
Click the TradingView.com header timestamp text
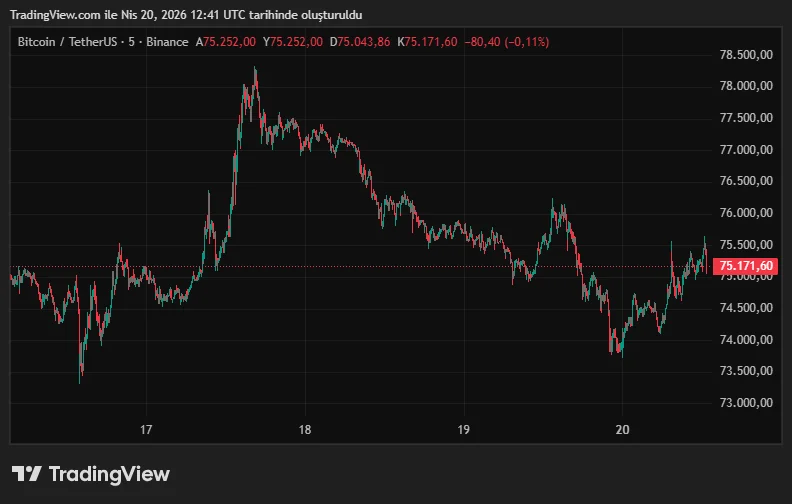pos(187,15)
